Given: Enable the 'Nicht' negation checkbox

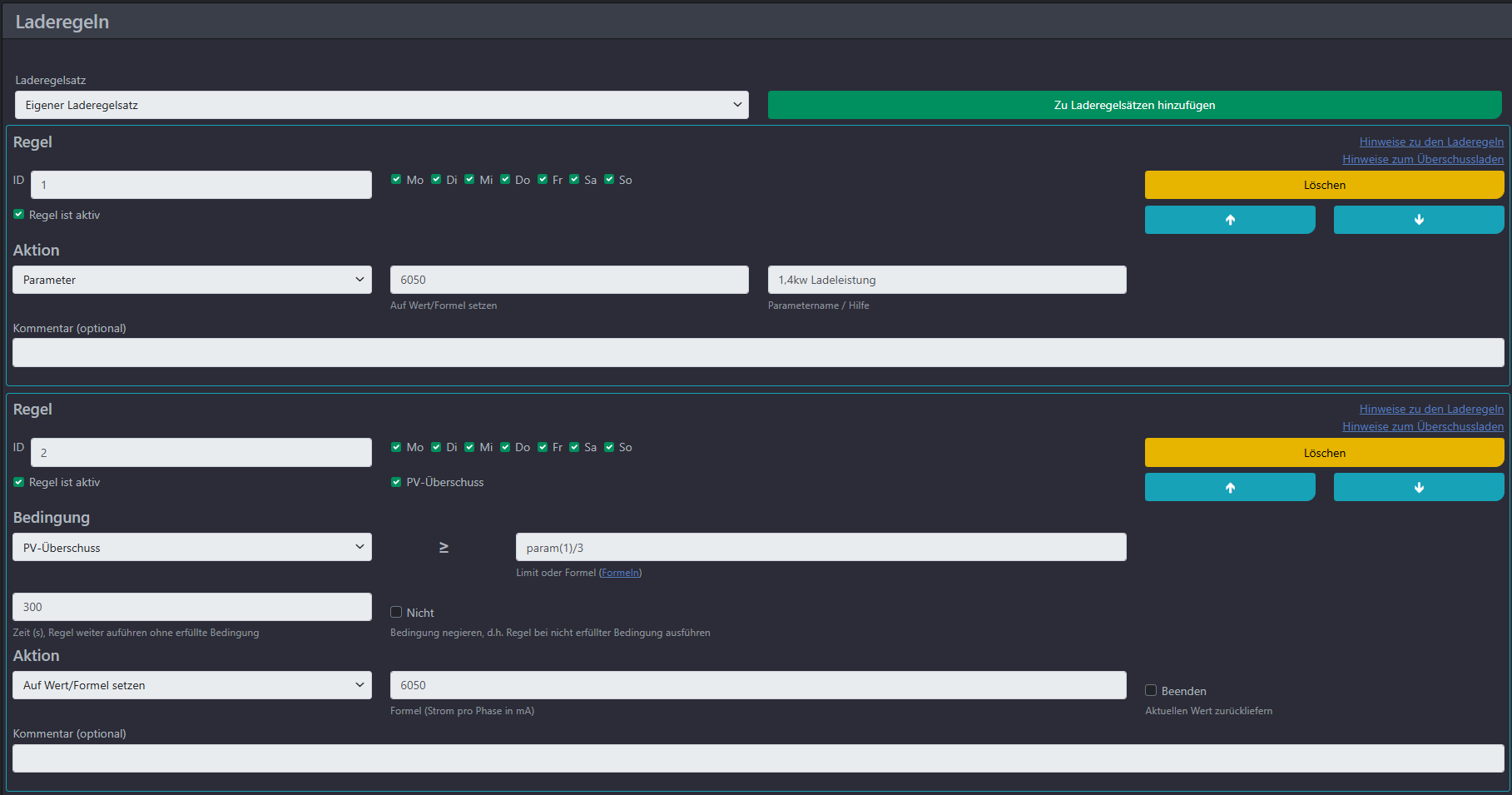Looking at the screenshot, I should coord(396,613).
